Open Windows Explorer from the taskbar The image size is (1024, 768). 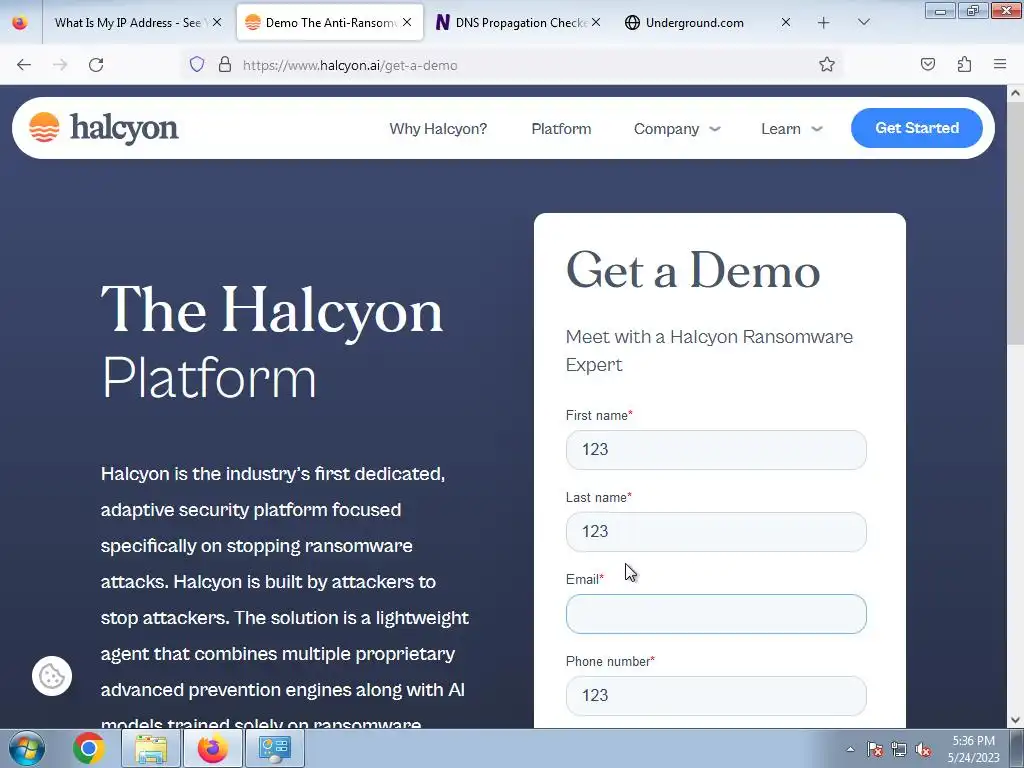(x=151, y=748)
